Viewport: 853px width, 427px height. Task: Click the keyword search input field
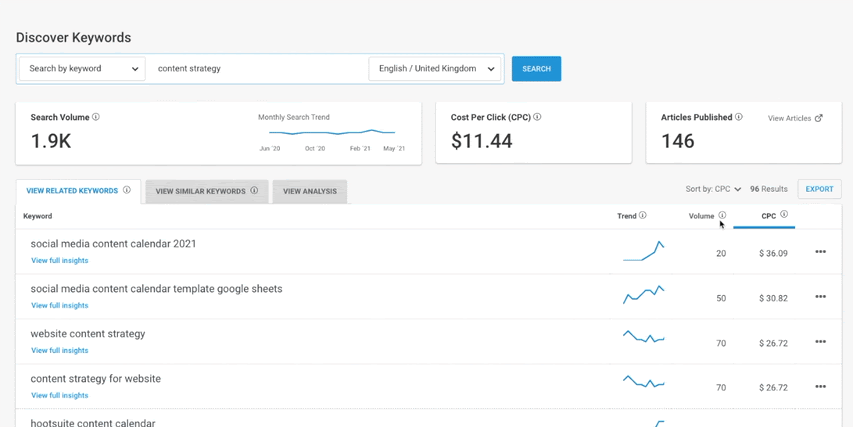(258, 69)
